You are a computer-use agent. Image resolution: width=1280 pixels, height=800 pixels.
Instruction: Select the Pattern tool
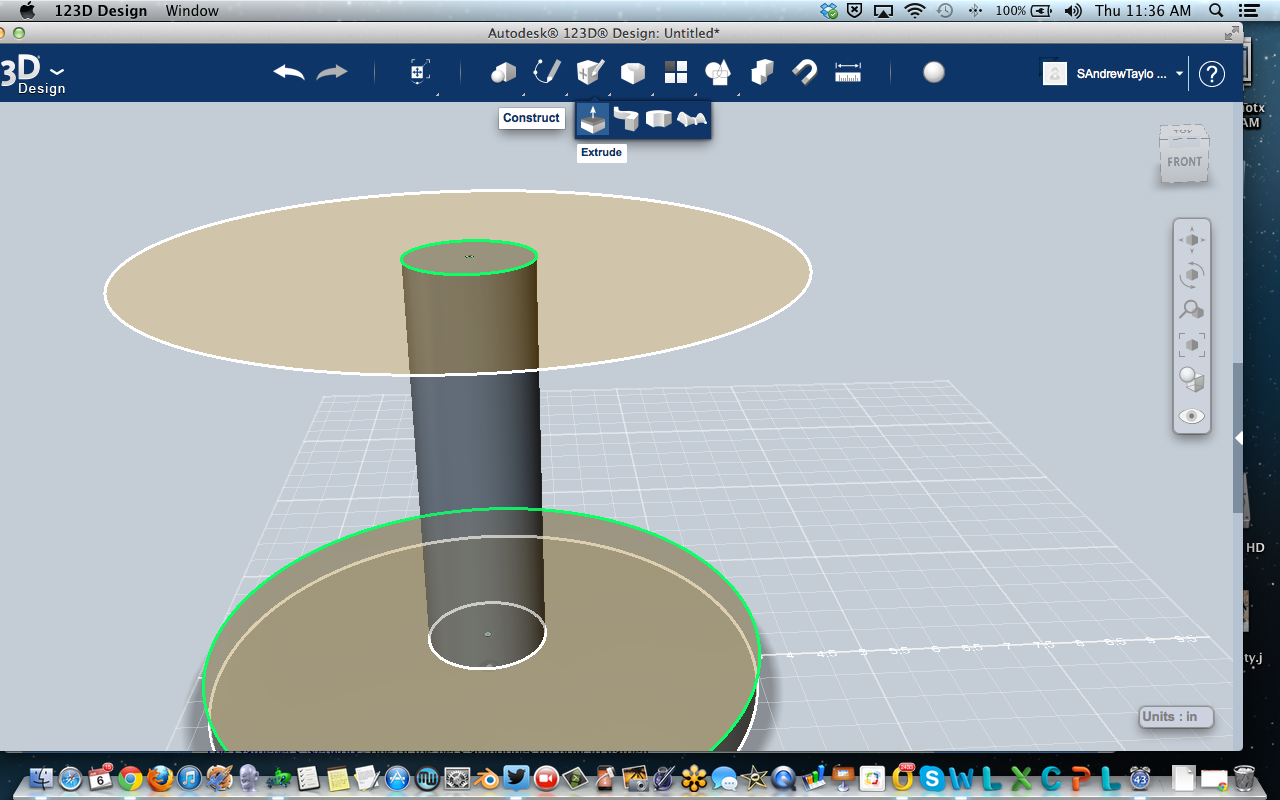click(x=675, y=72)
